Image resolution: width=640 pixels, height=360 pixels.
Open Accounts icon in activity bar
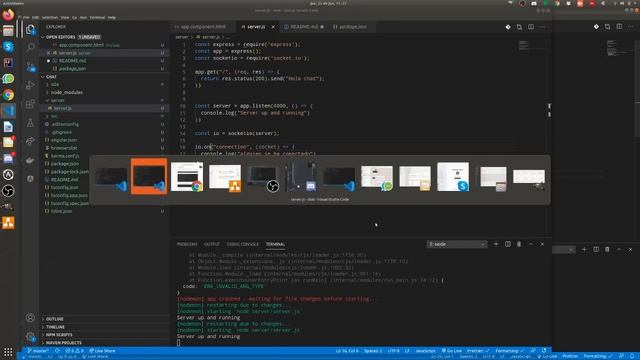coord(31,318)
